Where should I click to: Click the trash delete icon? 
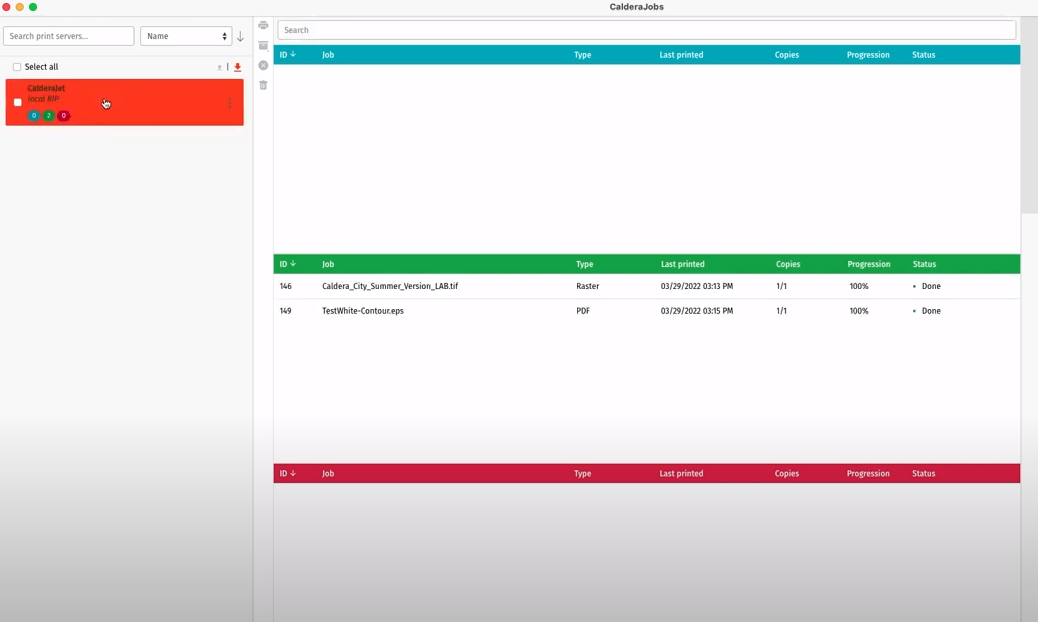[263, 86]
